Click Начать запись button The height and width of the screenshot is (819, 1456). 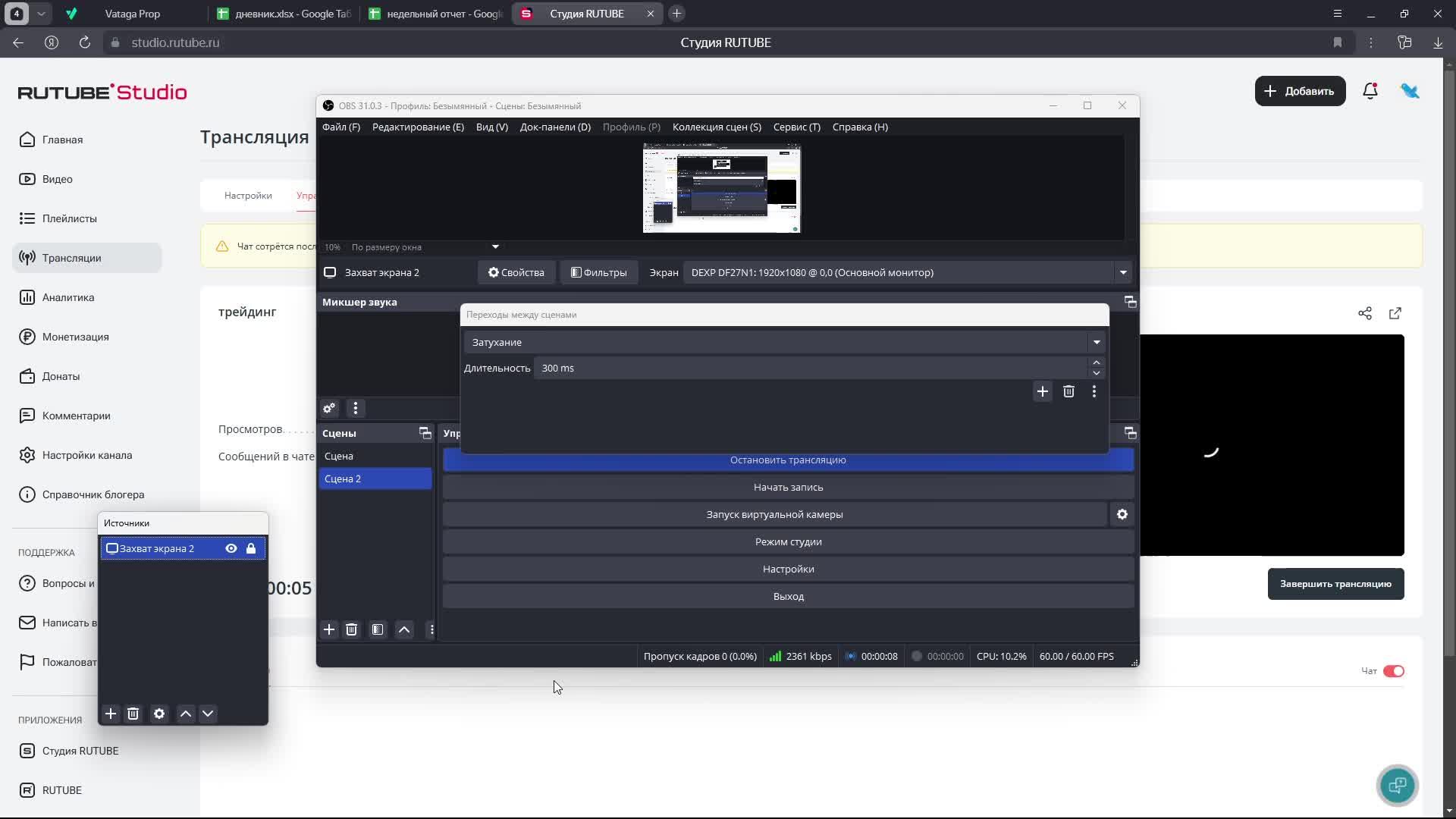click(x=789, y=488)
